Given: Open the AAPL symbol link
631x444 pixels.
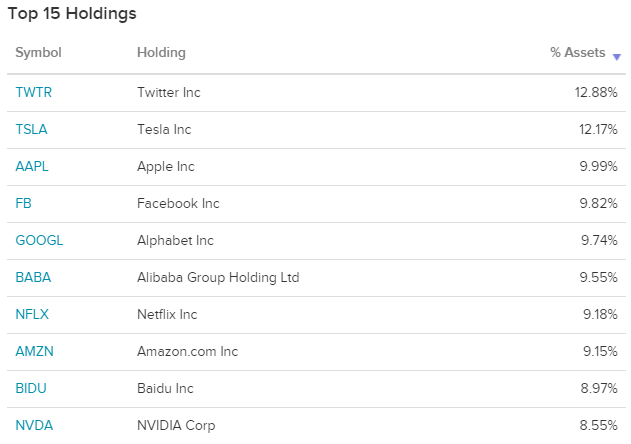Looking at the screenshot, I should 32,166.
